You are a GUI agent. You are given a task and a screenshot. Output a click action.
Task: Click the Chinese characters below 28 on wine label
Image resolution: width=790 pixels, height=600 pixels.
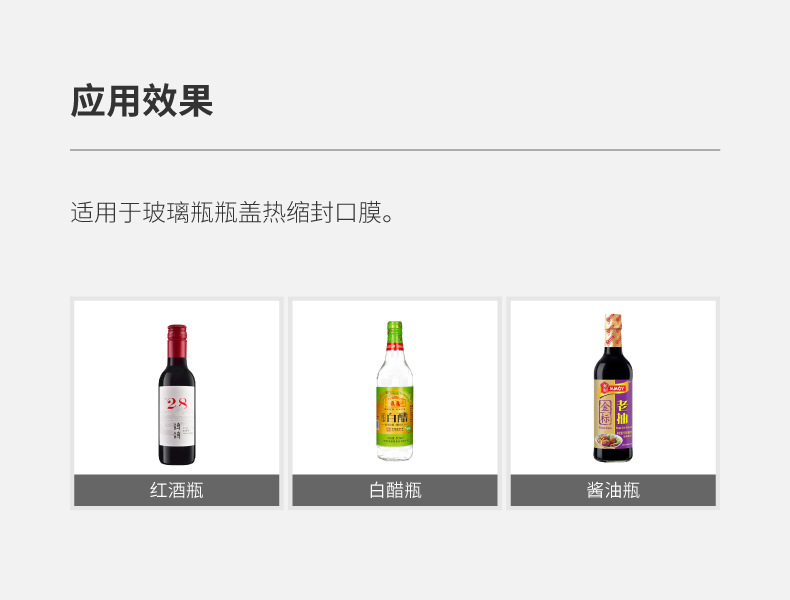tap(177, 432)
